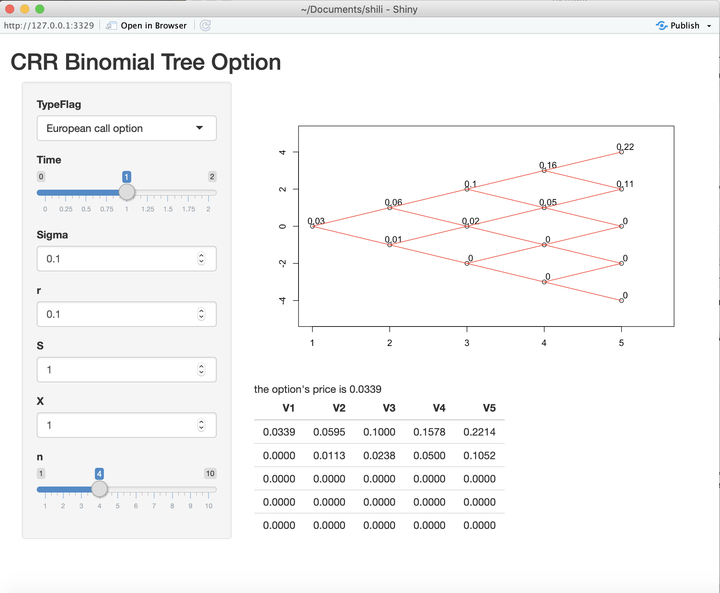Viewport: 720px width, 593px height.
Task: Click the Open in Browser icon
Action: (x=112, y=25)
